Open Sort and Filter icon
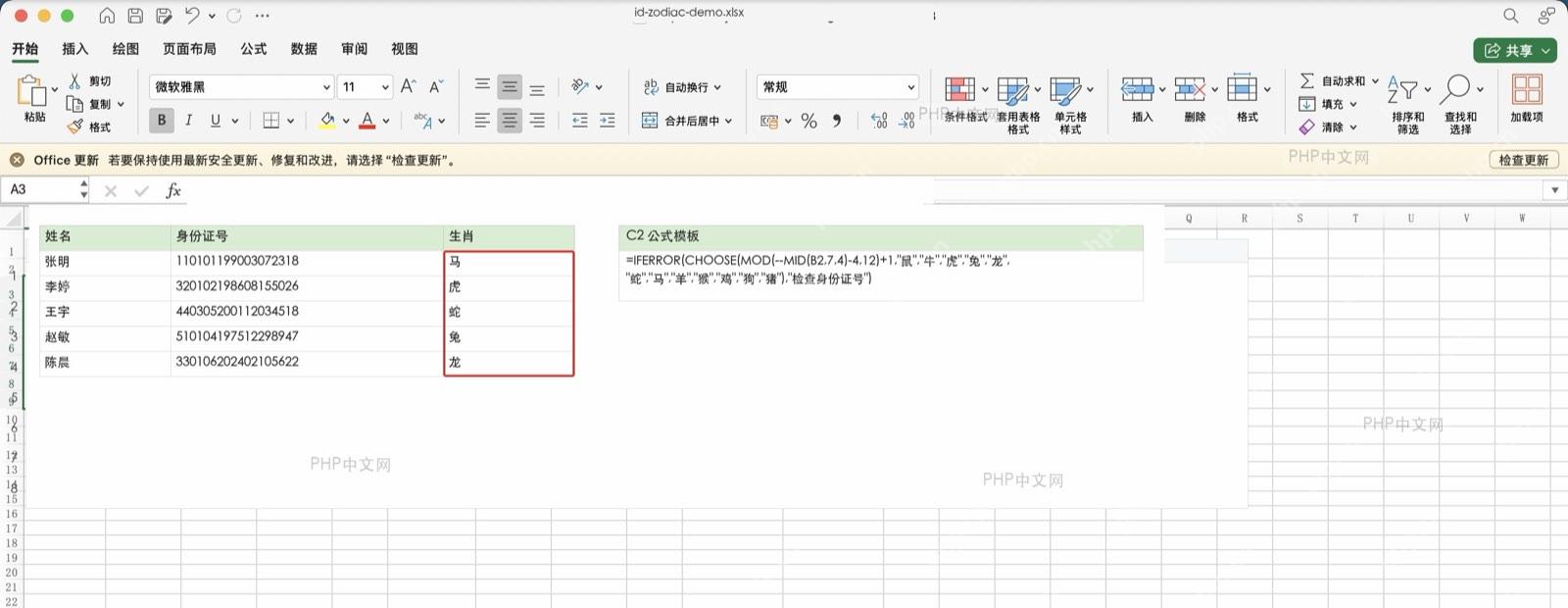The width and height of the screenshot is (1568, 608). pos(1402,89)
